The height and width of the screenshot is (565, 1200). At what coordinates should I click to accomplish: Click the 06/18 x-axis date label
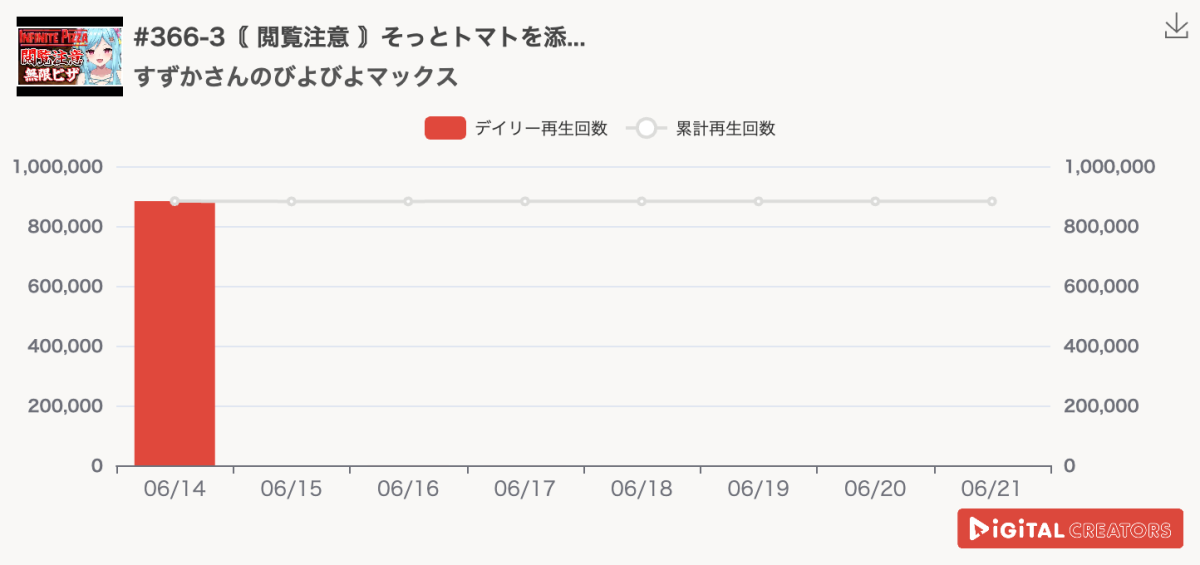(x=642, y=489)
